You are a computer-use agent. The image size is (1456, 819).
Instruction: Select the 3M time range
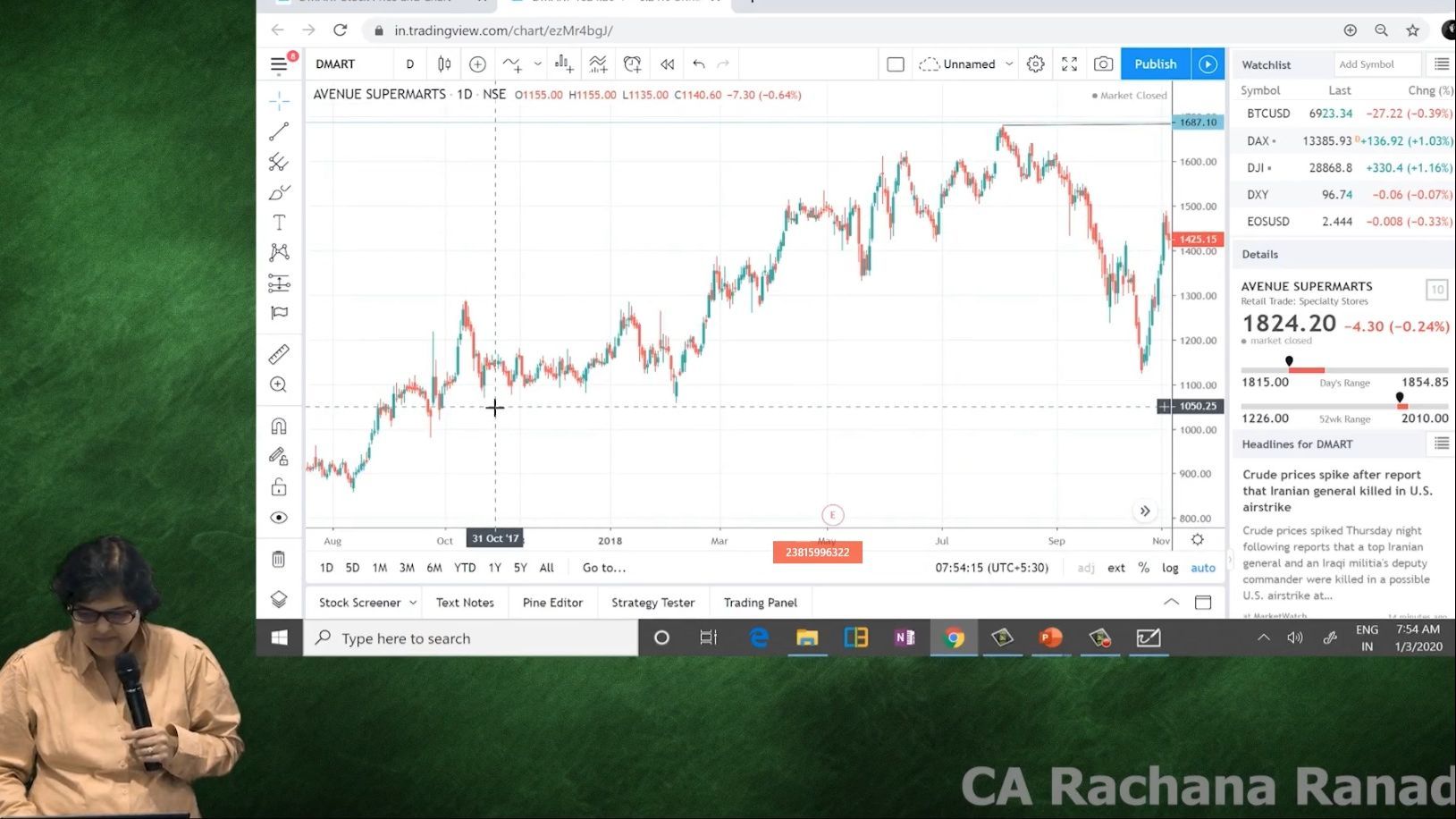pyautogui.click(x=407, y=568)
